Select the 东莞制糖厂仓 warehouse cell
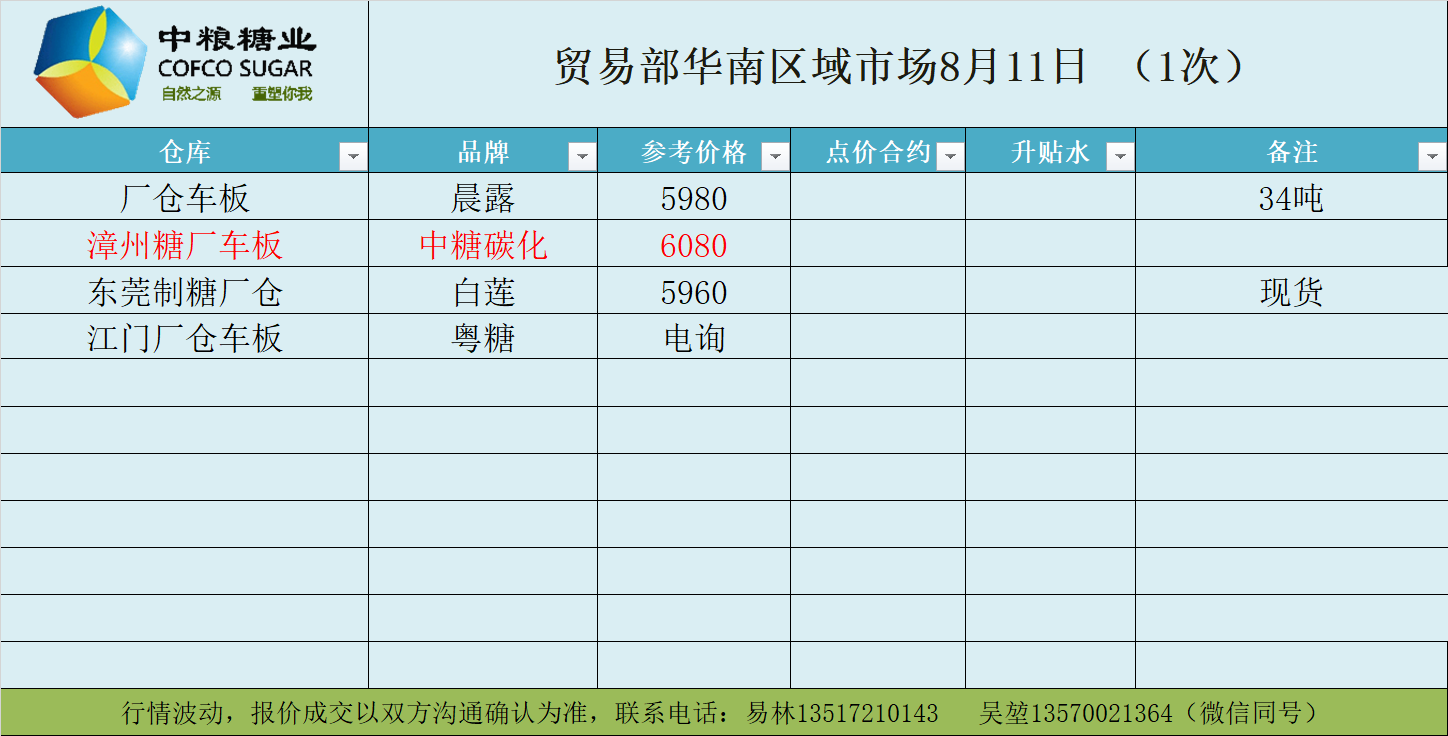 184,292
